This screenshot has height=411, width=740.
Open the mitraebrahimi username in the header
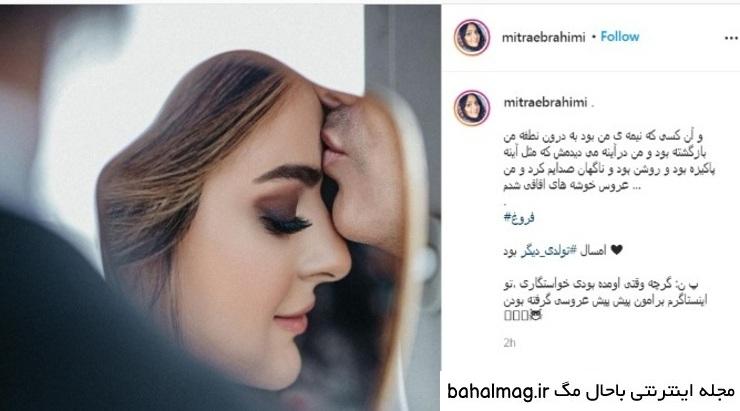click(544, 37)
